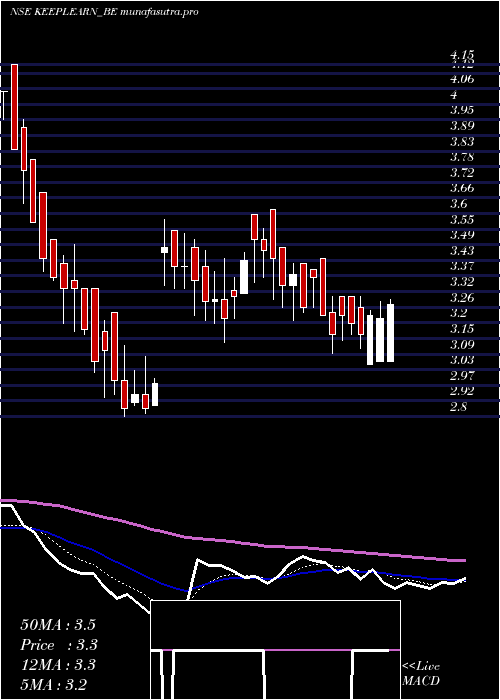Screen dimensions: 500x700
Task: Click the 3.66 price axis label
Action: point(462,188)
